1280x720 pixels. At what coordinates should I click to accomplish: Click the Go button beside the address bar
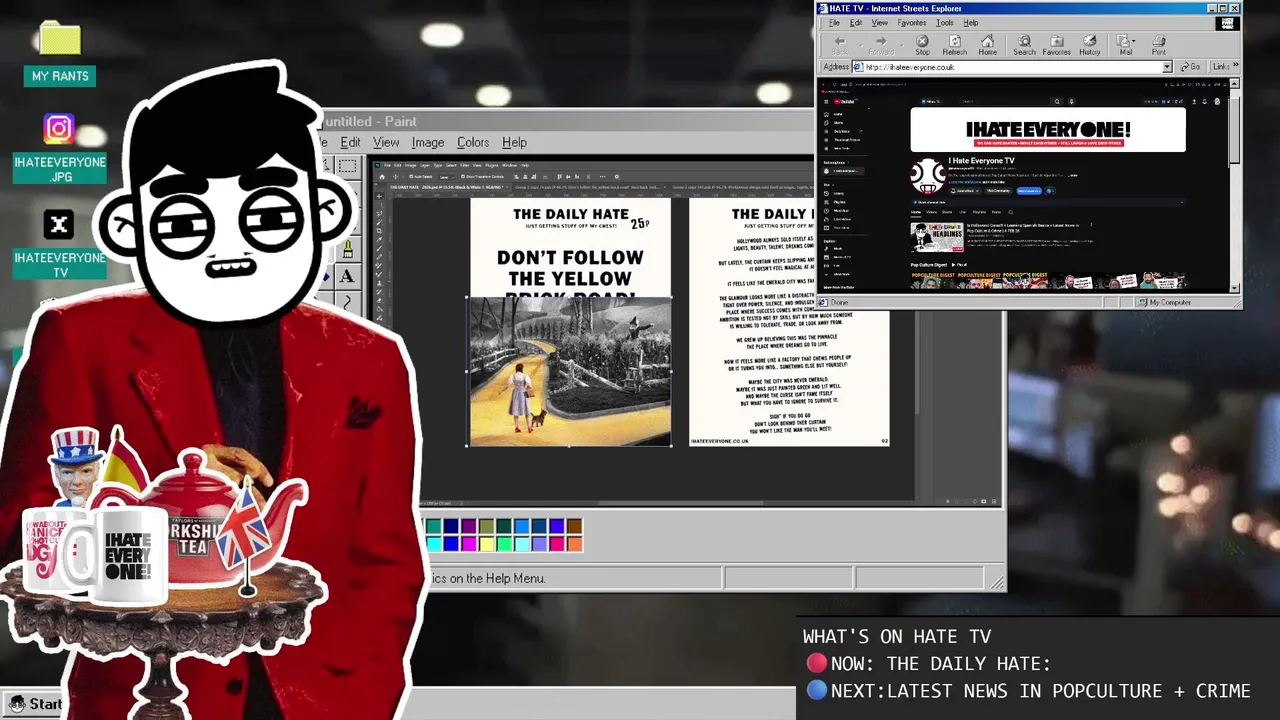pyautogui.click(x=1190, y=67)
